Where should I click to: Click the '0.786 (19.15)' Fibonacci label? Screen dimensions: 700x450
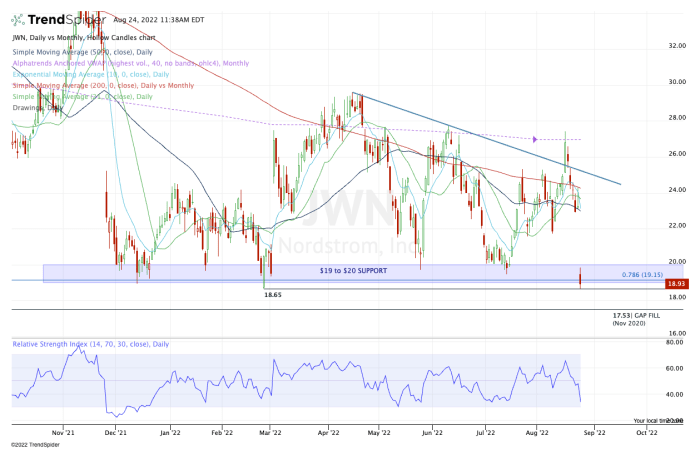click(x=642, y=275)
